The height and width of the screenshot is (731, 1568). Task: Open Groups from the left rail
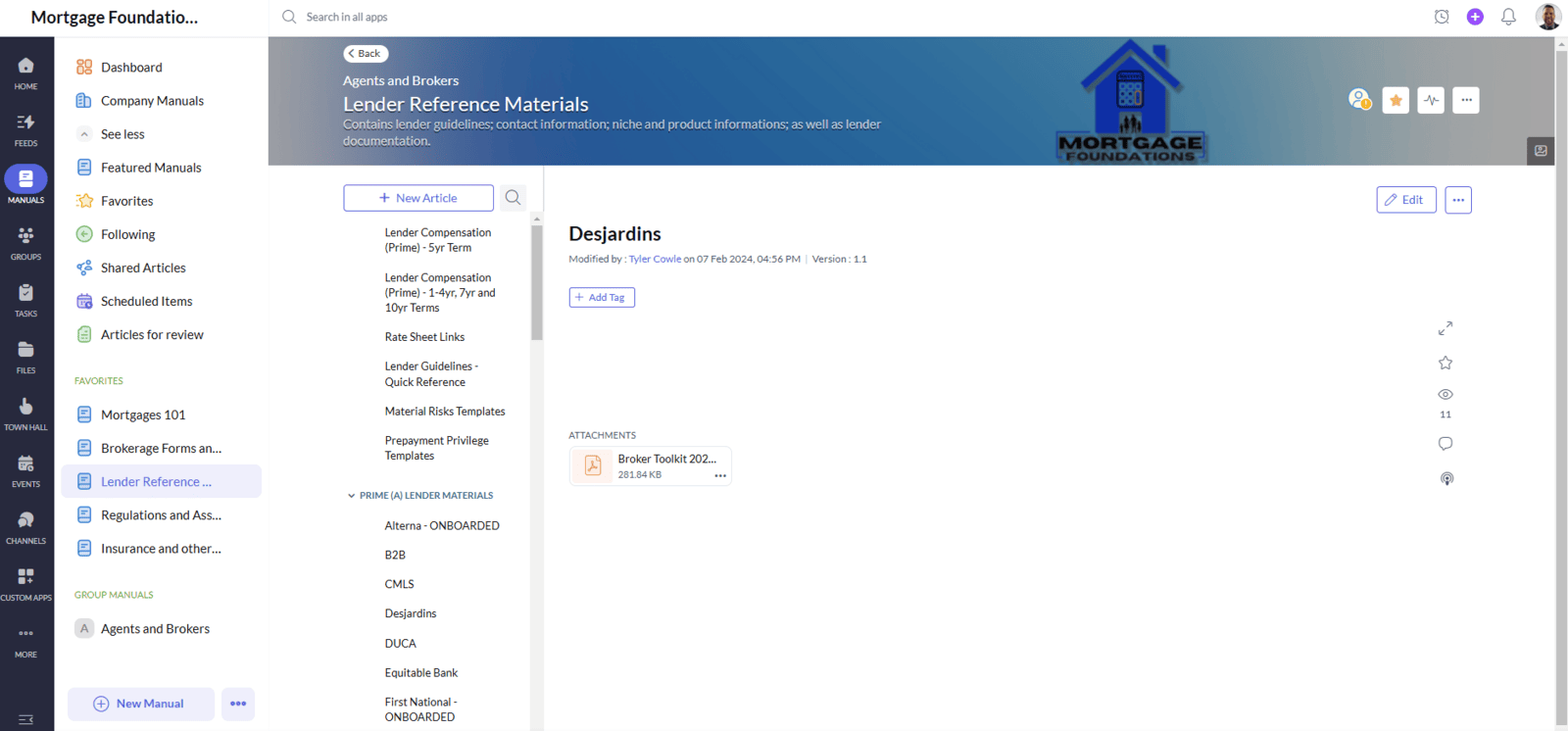click(25, 243)
